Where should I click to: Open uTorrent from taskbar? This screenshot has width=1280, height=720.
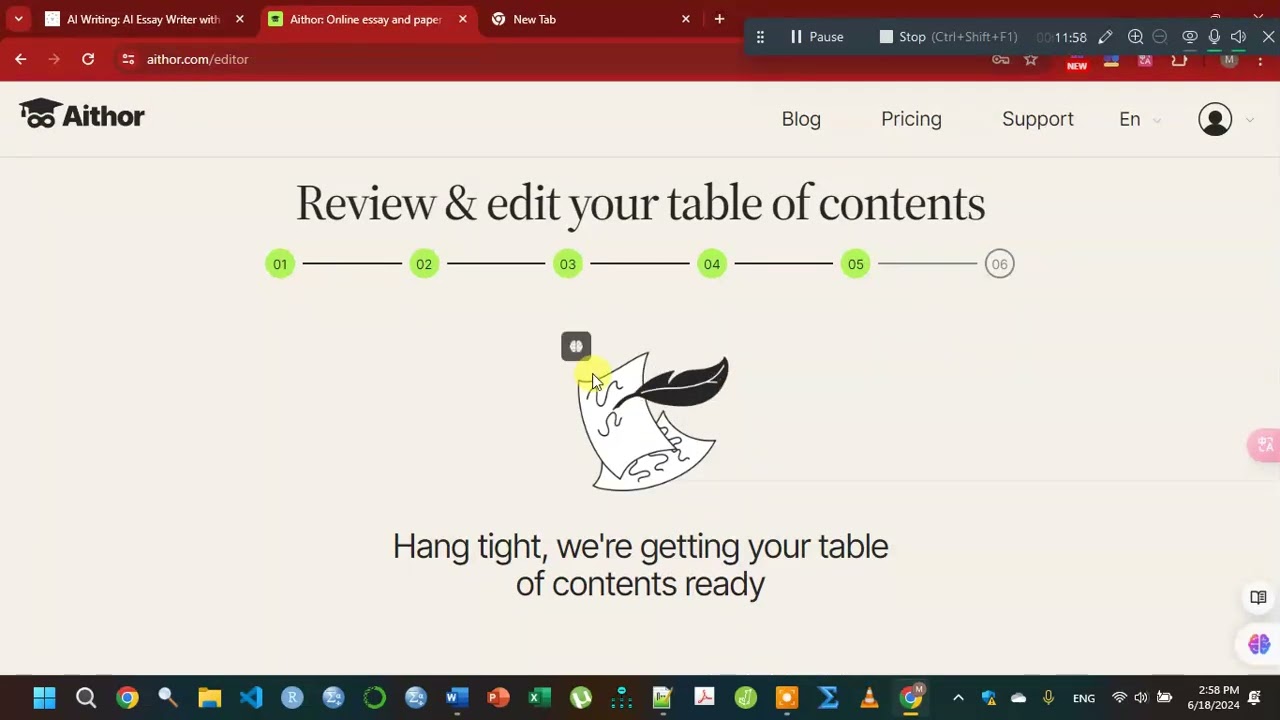pos(581,698)
